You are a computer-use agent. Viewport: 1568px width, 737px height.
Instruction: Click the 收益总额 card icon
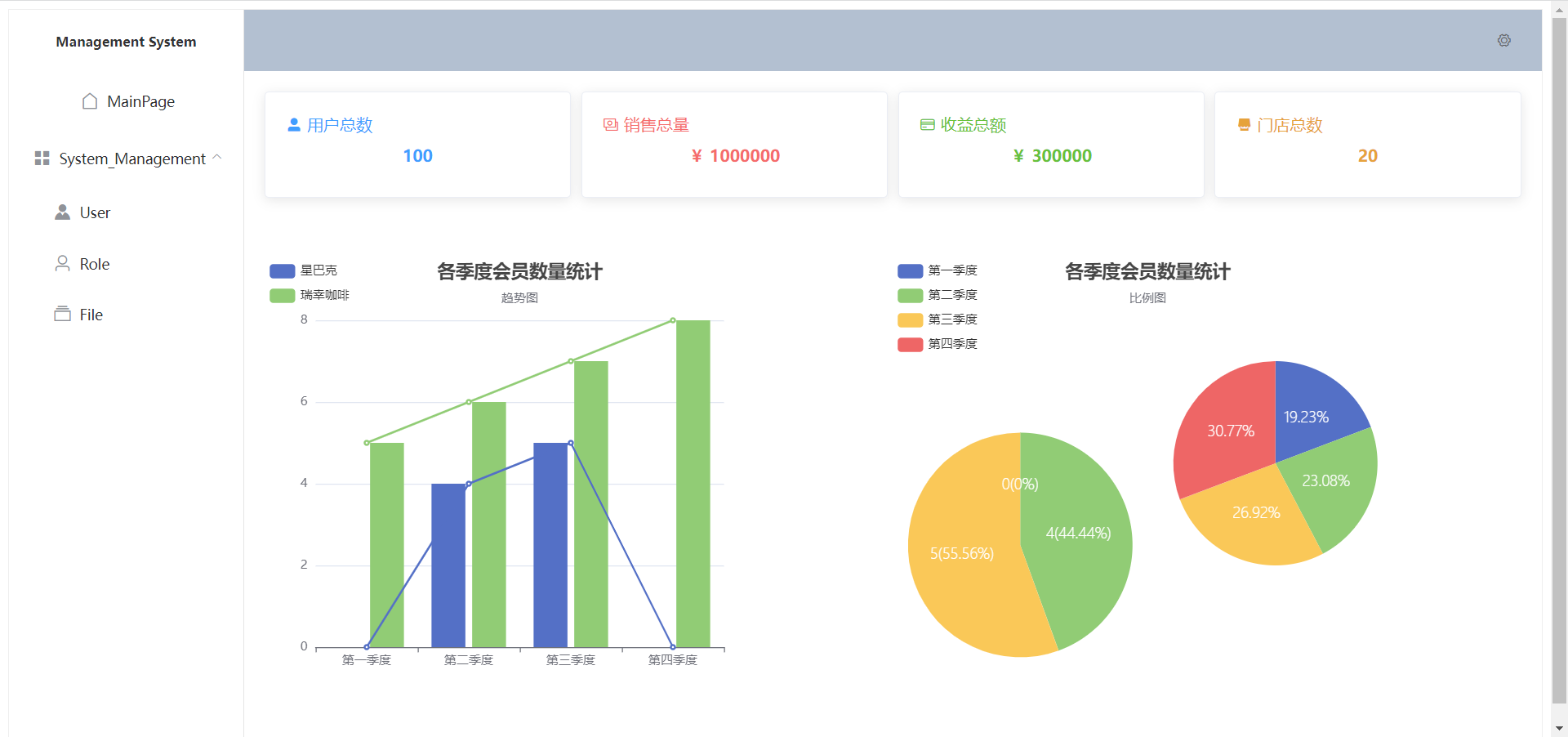pyautogui.click(x=928, y=125)
